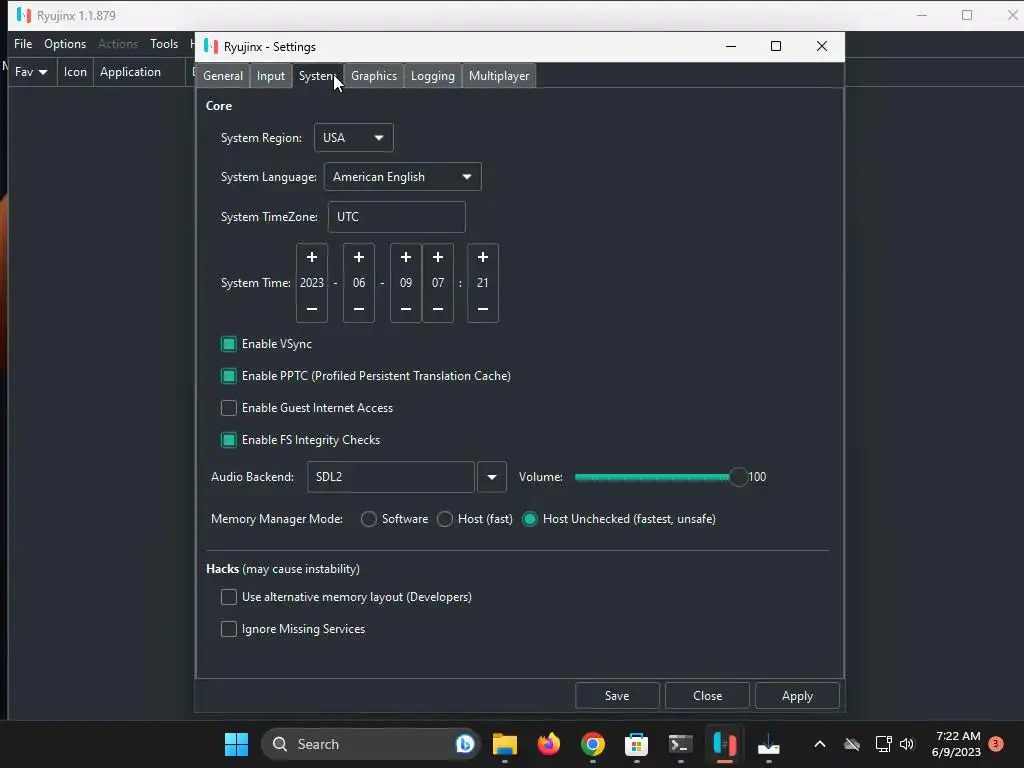Decrease the System Time month value
Screen dimensions: 1024x768
[x=359, y=309]
